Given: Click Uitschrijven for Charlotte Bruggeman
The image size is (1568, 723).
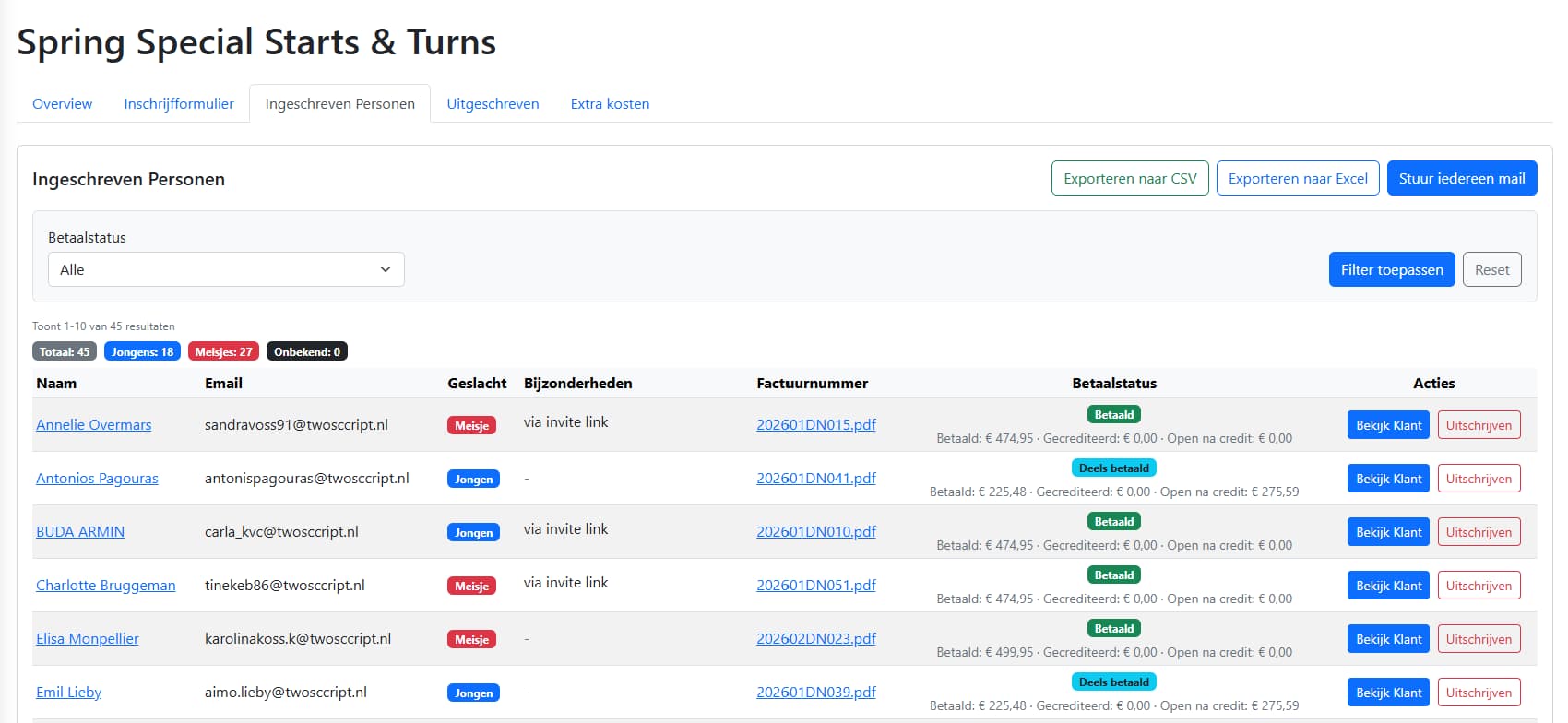Looking at the screenshot, I should pyautogui.click(x=1479, y=586).
